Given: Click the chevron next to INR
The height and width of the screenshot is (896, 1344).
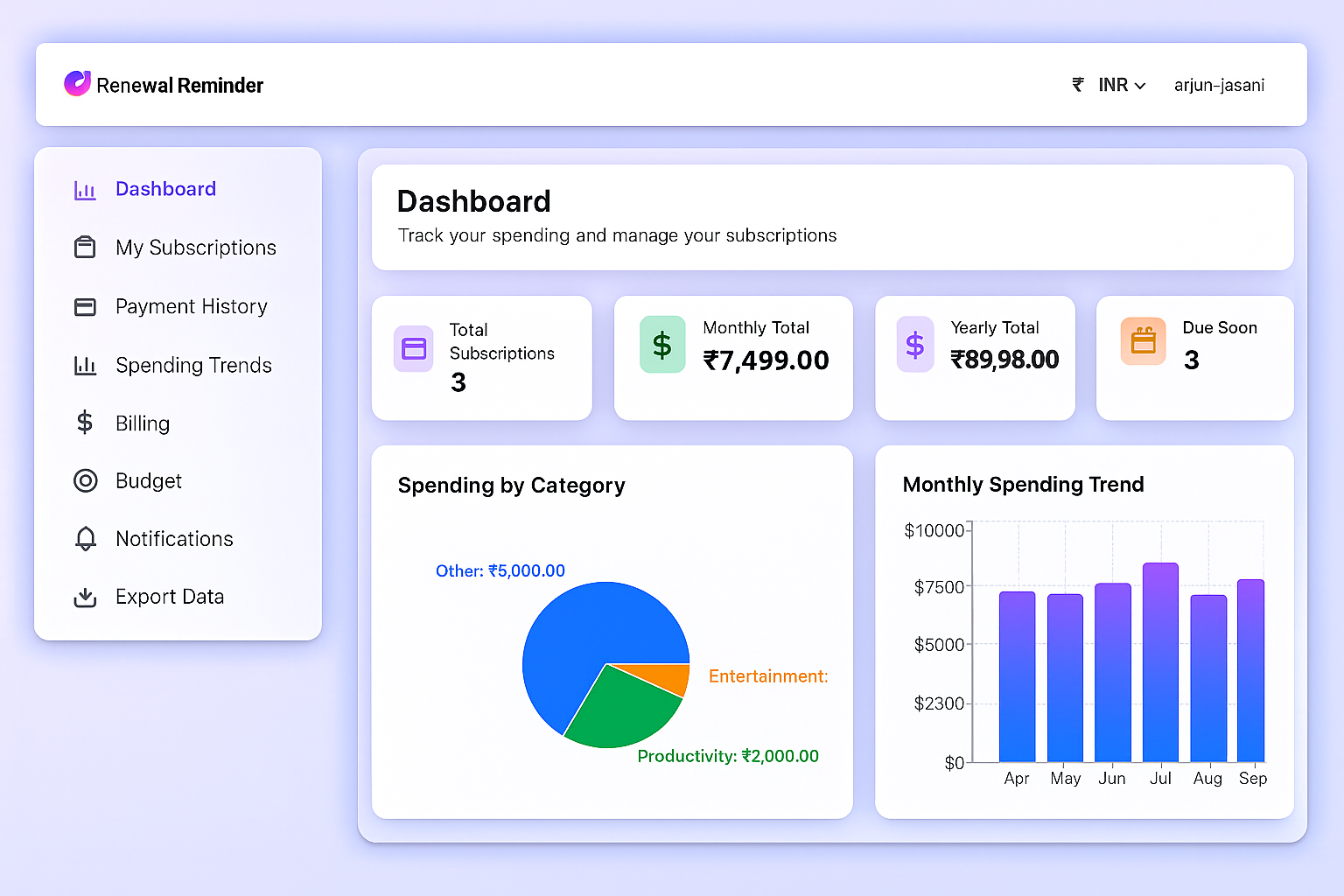Looking at the screenshot, I should point(1140,86).
